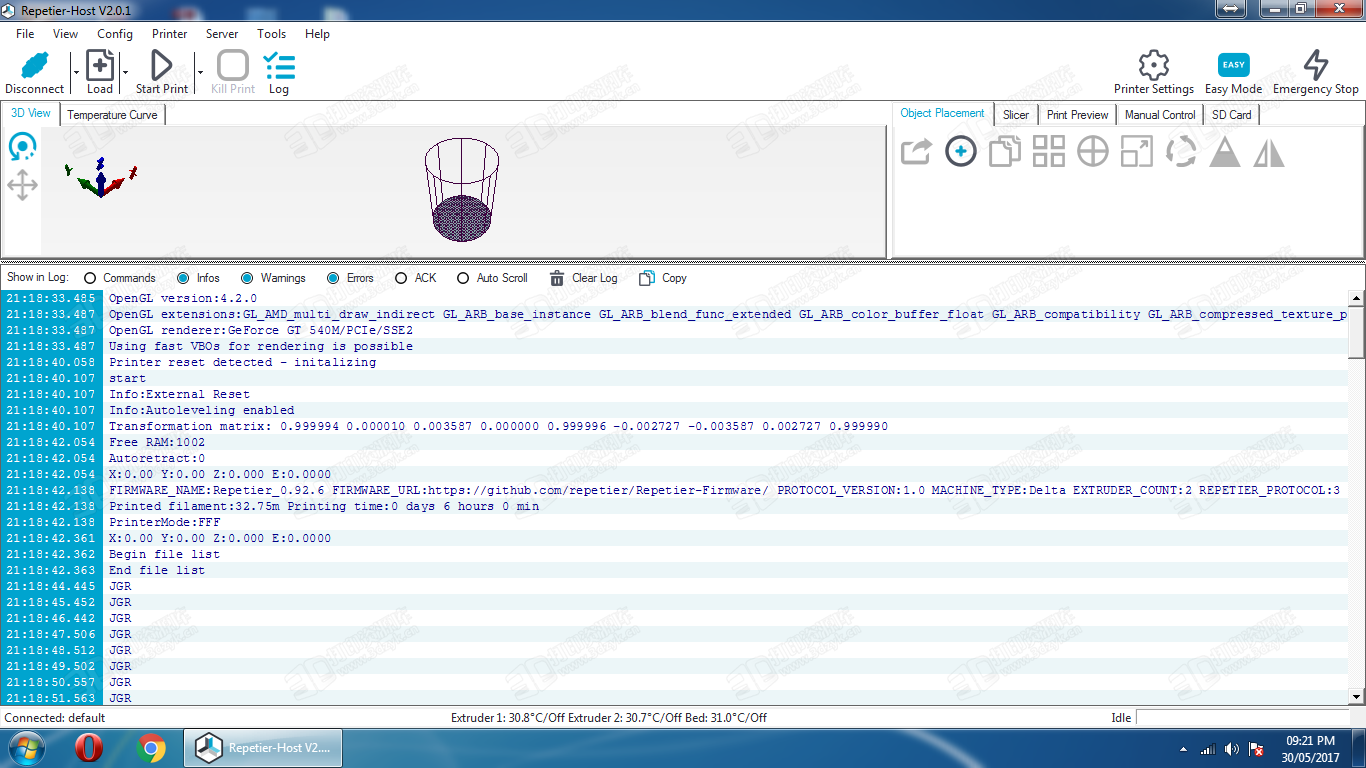This screenshot has height=768, width=1366.
Task: Open the Server menu
Action: 222,33
